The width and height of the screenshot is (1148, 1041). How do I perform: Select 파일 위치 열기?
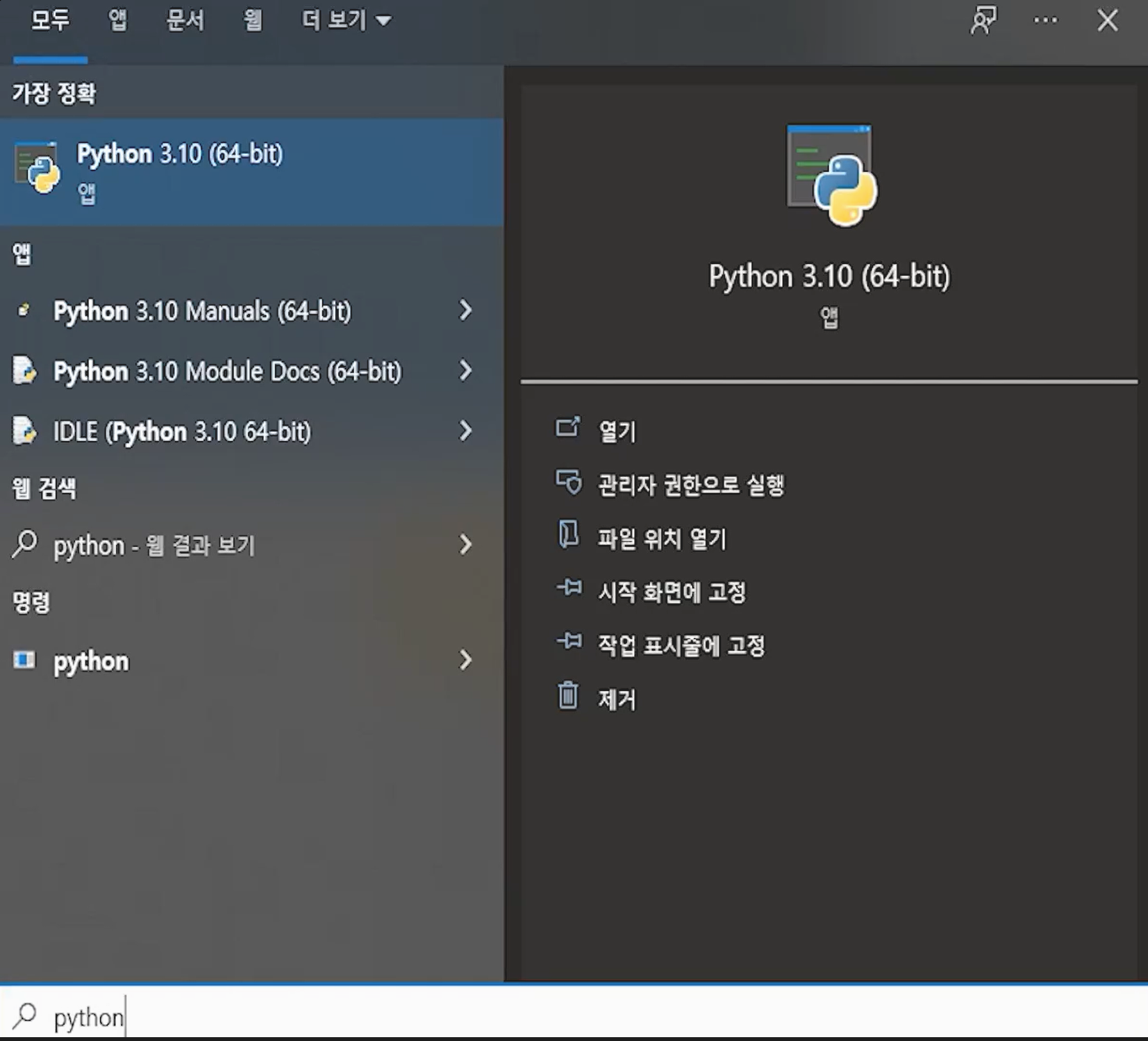tap(662, 538)
